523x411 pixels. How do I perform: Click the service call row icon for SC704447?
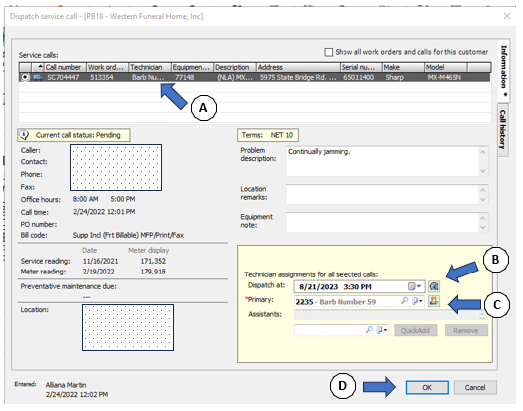pos(38,77)
